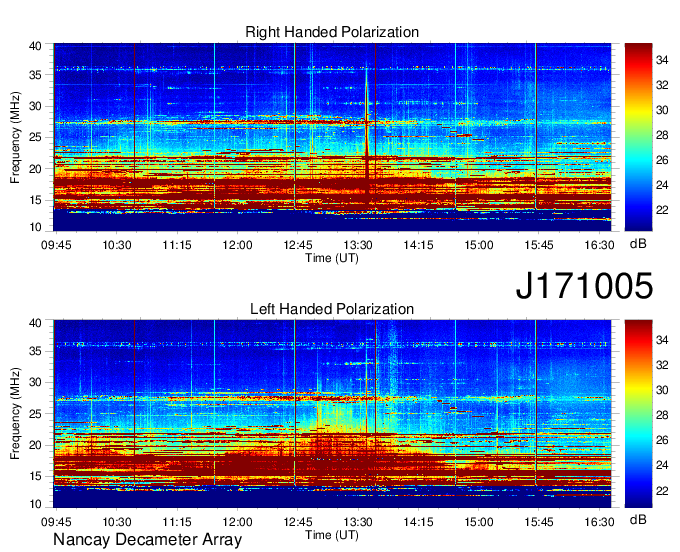Image resolution: width=680 pixels, height=552 pixels.
Task: Click the 09:45 tick under Right Handed plot
Action: (x=56, y=245)
